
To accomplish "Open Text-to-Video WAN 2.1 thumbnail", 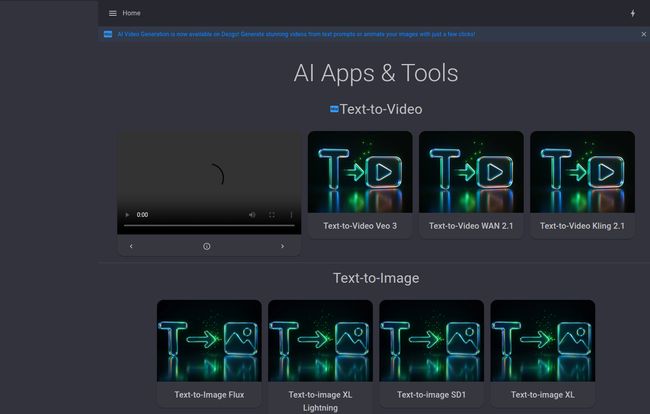I will pos(471,172).
